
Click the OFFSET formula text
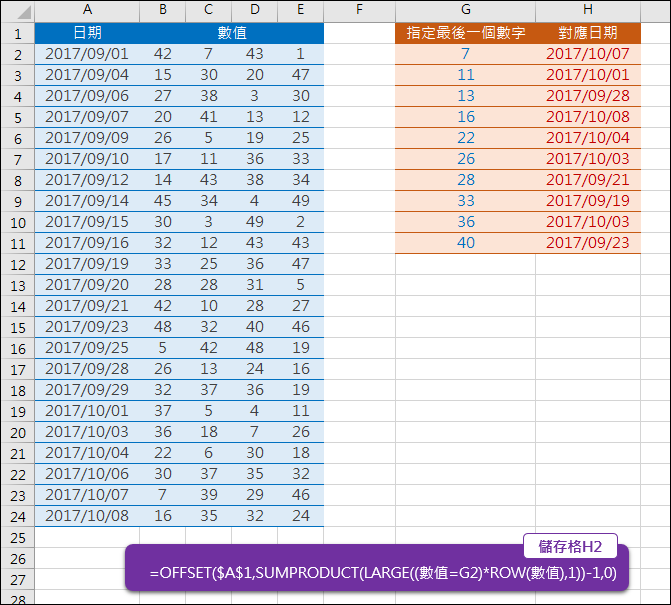tap(383, 572)
